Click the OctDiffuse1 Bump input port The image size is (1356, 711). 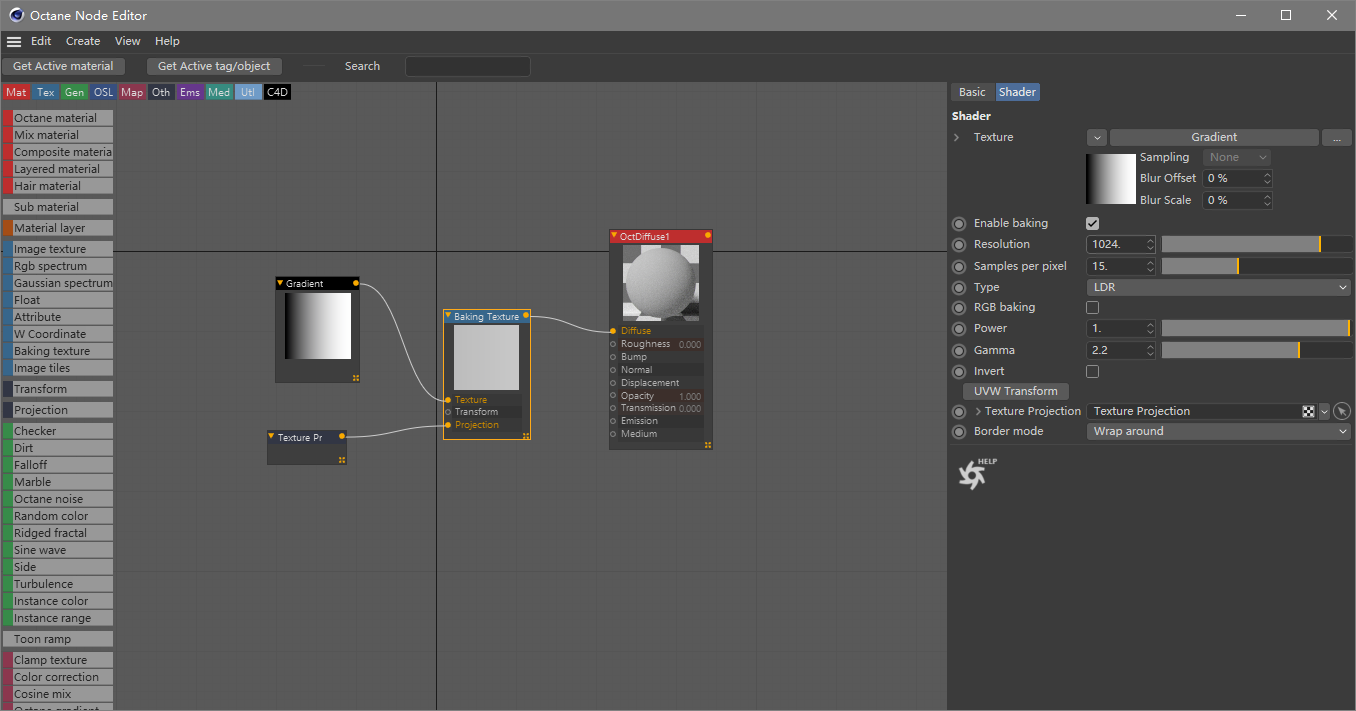(613, 357)
